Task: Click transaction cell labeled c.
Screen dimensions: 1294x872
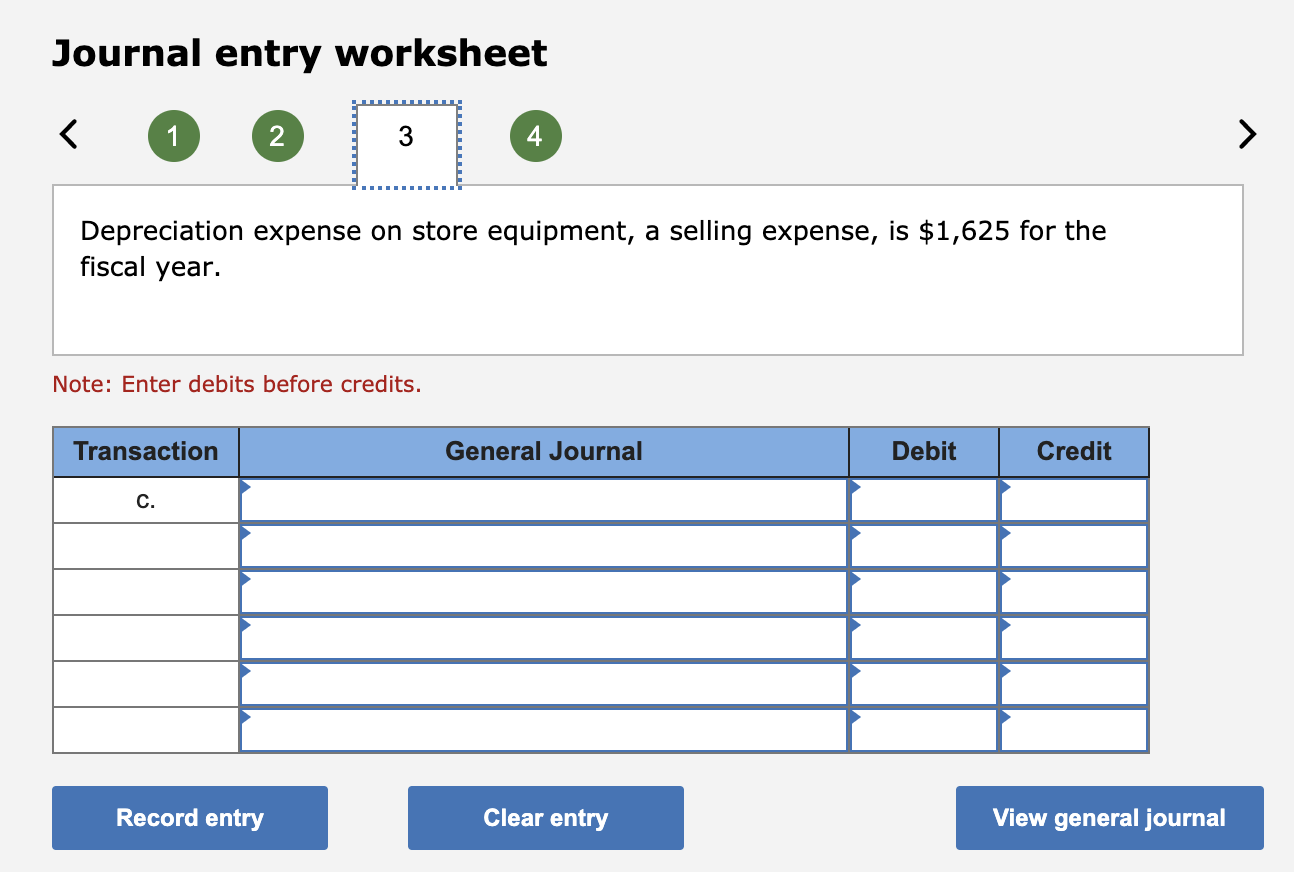Action: coord(146,500)
